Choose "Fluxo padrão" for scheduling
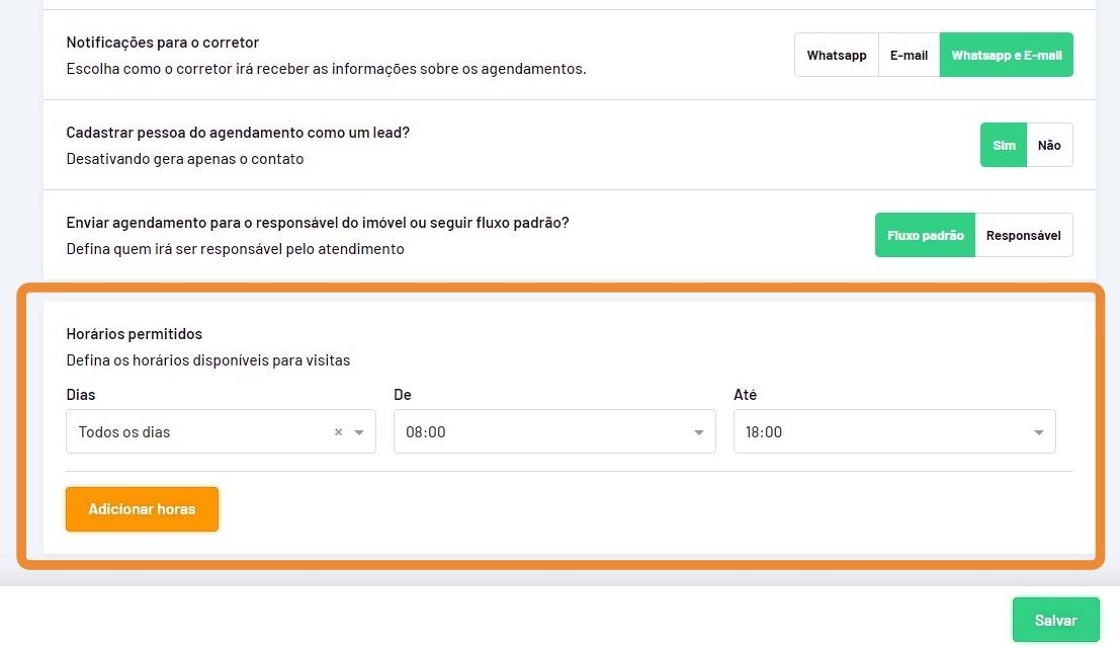This screenshot has width=1120, height=648. tap(925, 236)
